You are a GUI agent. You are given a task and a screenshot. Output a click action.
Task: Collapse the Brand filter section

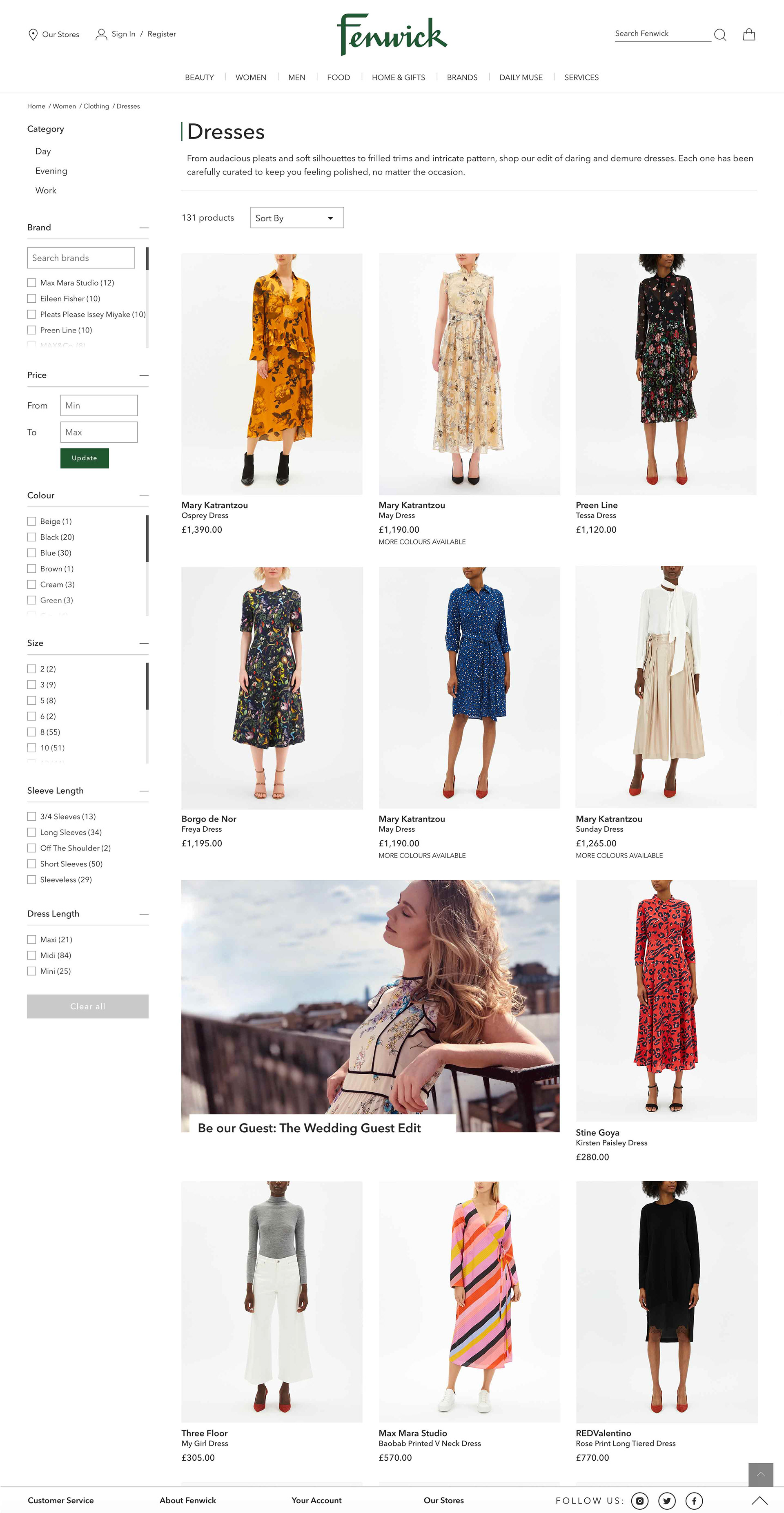point(144,228)
